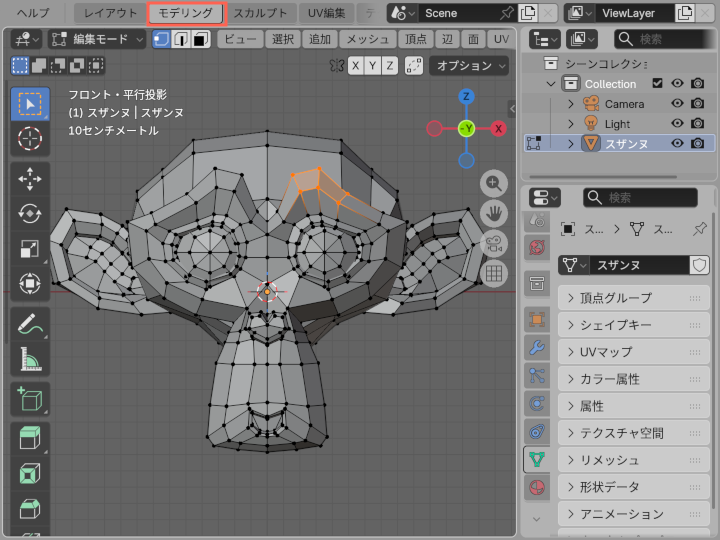The image size is (720, 540).
Task: Switch to vertex select mode
Action: click(x=162, y=39)
